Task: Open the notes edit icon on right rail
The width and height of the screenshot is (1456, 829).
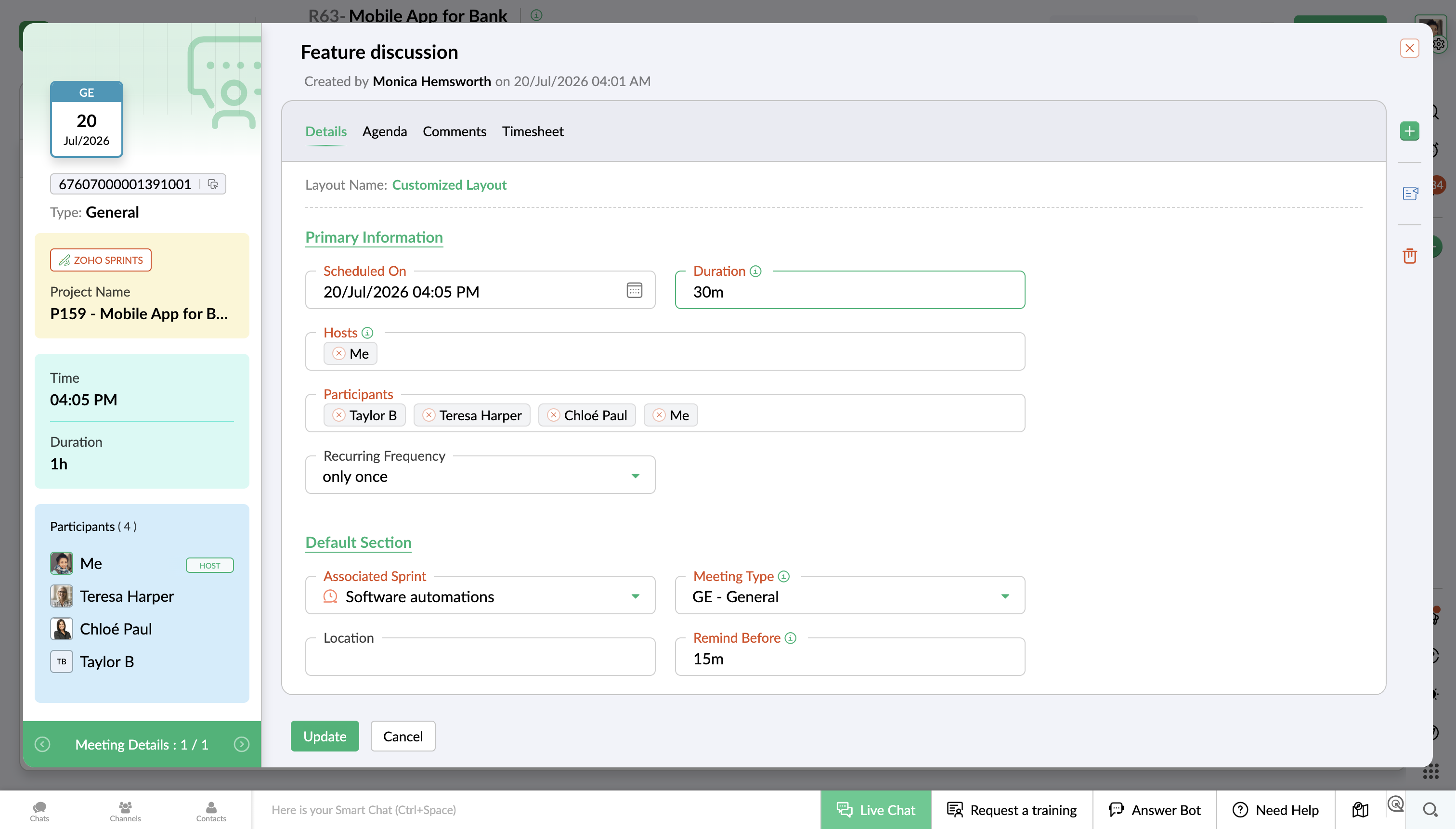Action: 1410,194
